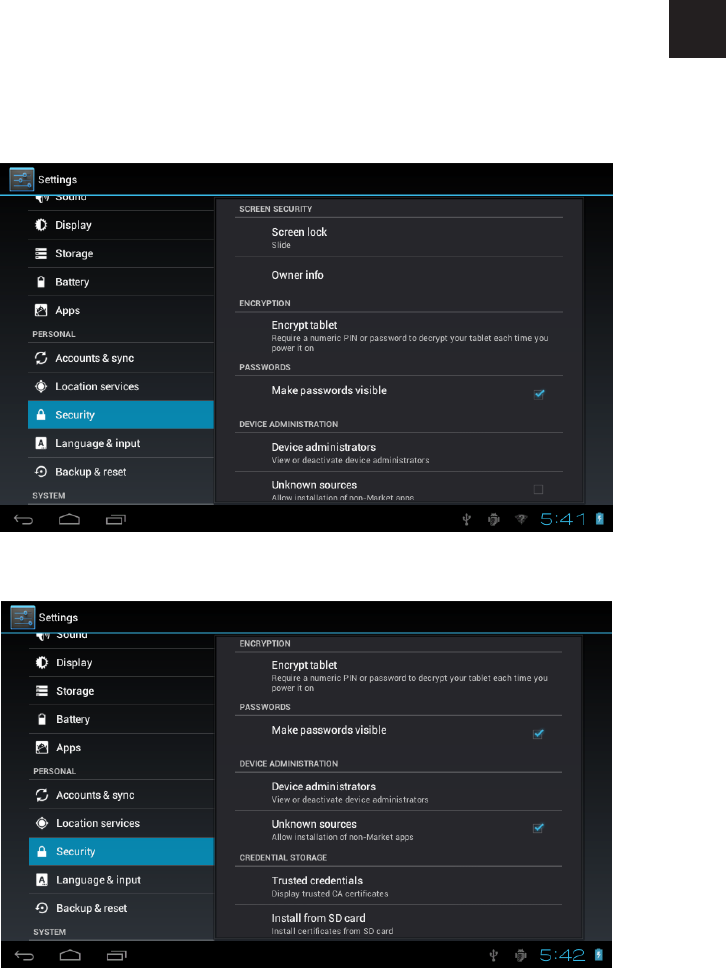Open the Owner info entry
Screen dimensions: 726x968
pyautogui.click(x=398, y=275)
